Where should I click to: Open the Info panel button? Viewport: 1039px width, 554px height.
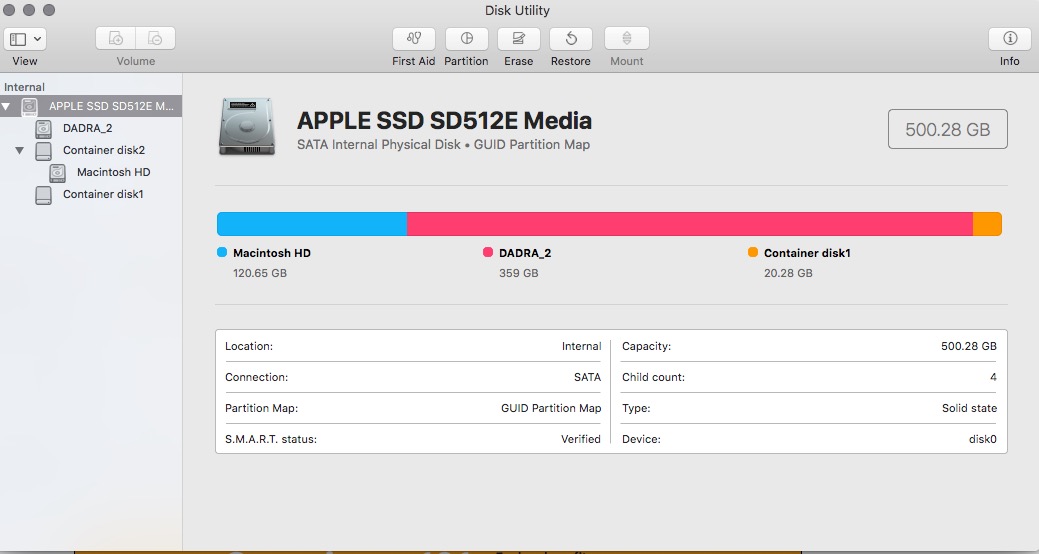[x=1010, y=39]
